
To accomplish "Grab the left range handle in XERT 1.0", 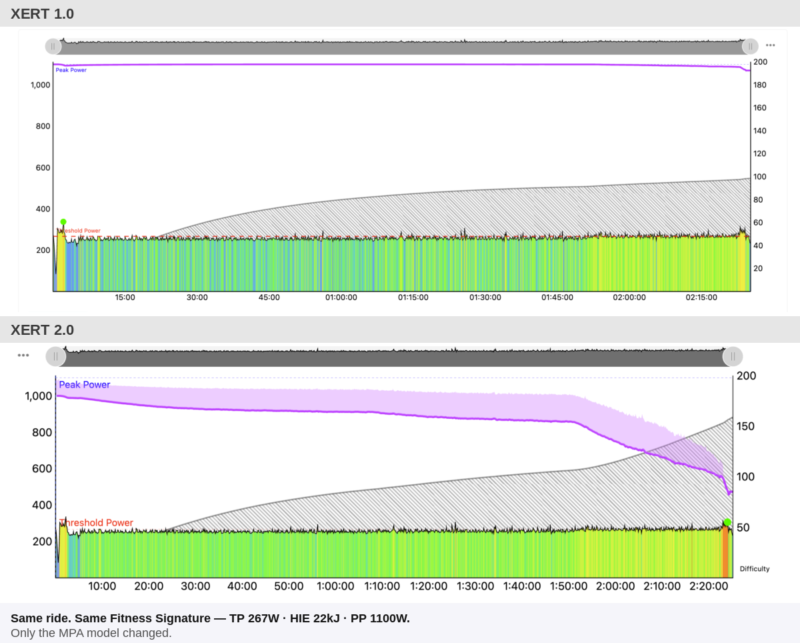I will (x=53, y=46).
